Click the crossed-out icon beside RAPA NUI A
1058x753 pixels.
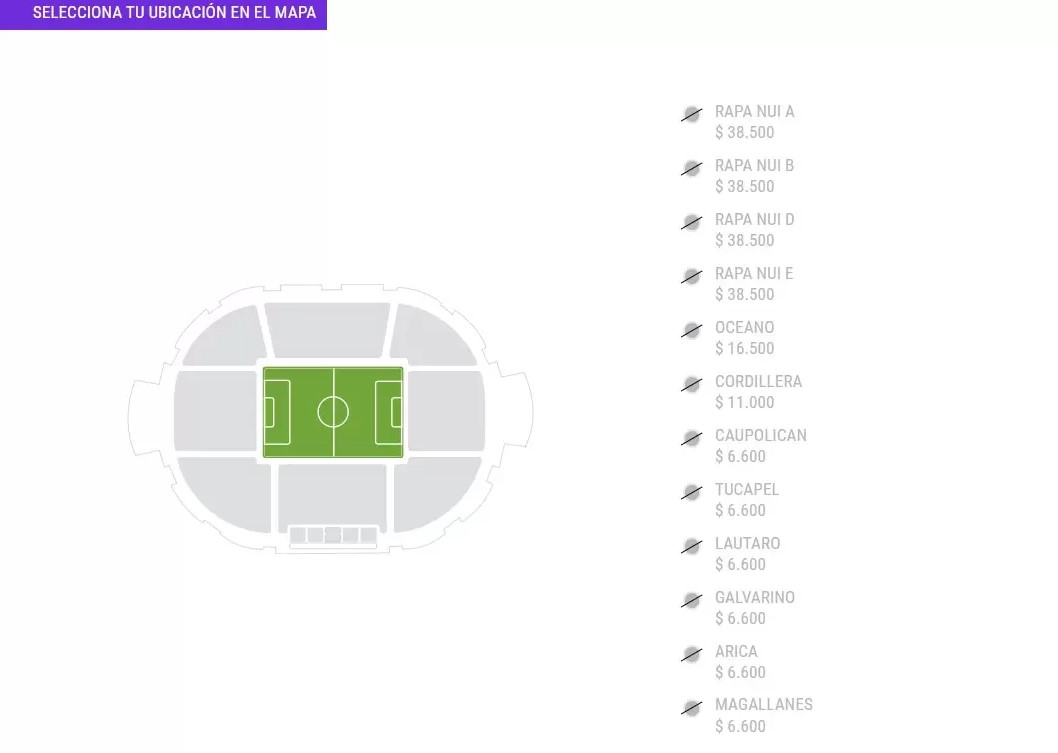point(692,115)
